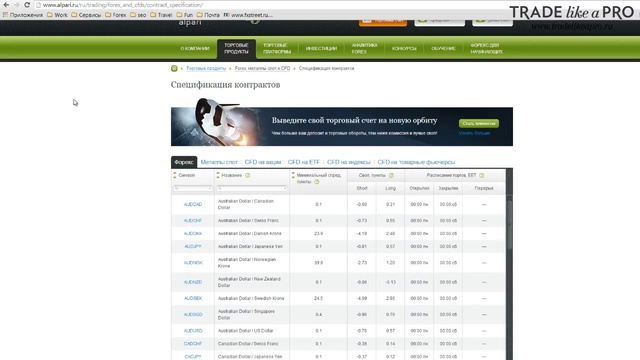
Task: Click the alpari logo
Action: 190,22
